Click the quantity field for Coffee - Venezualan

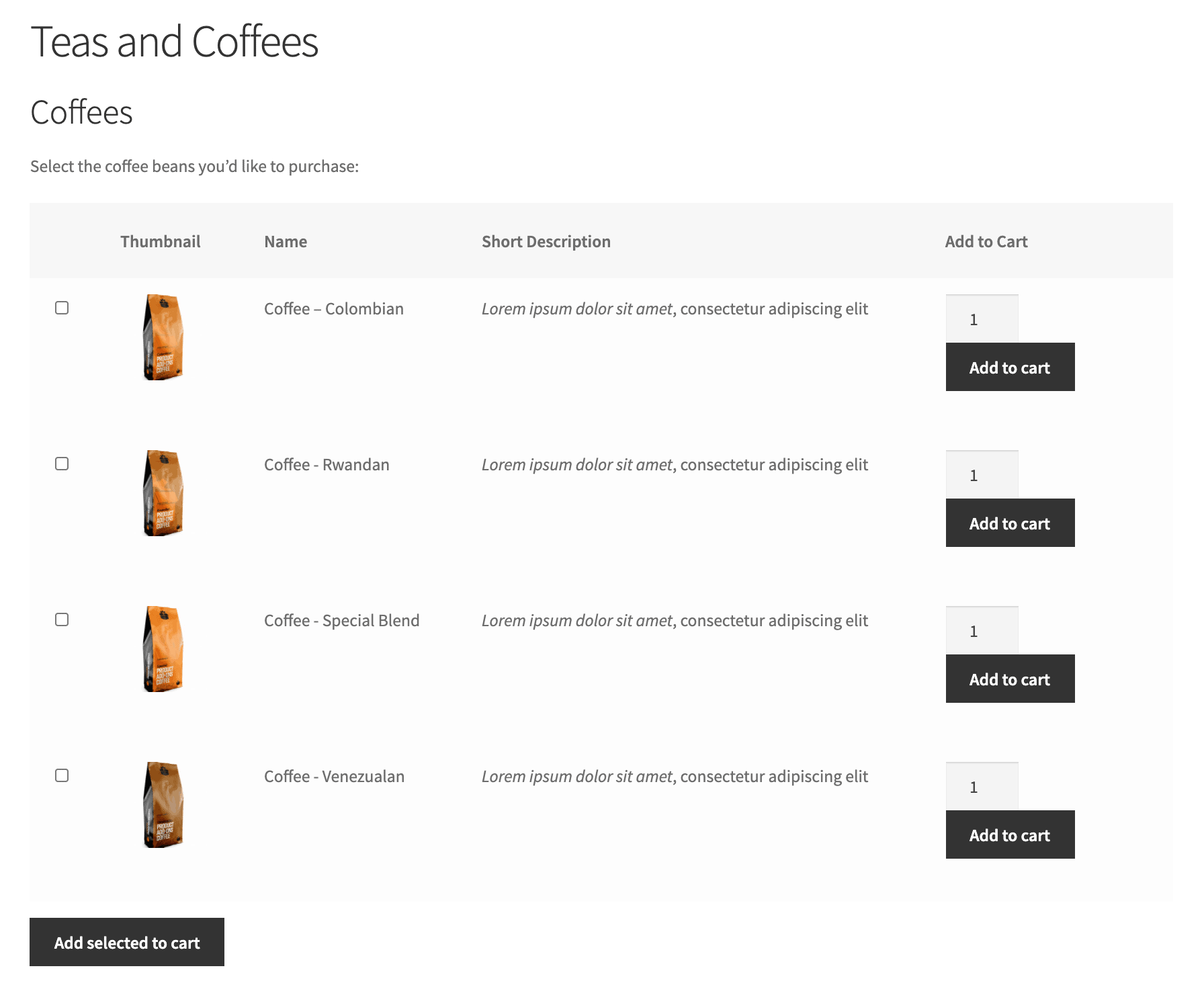pyautogui.click(x=982, y=786)
